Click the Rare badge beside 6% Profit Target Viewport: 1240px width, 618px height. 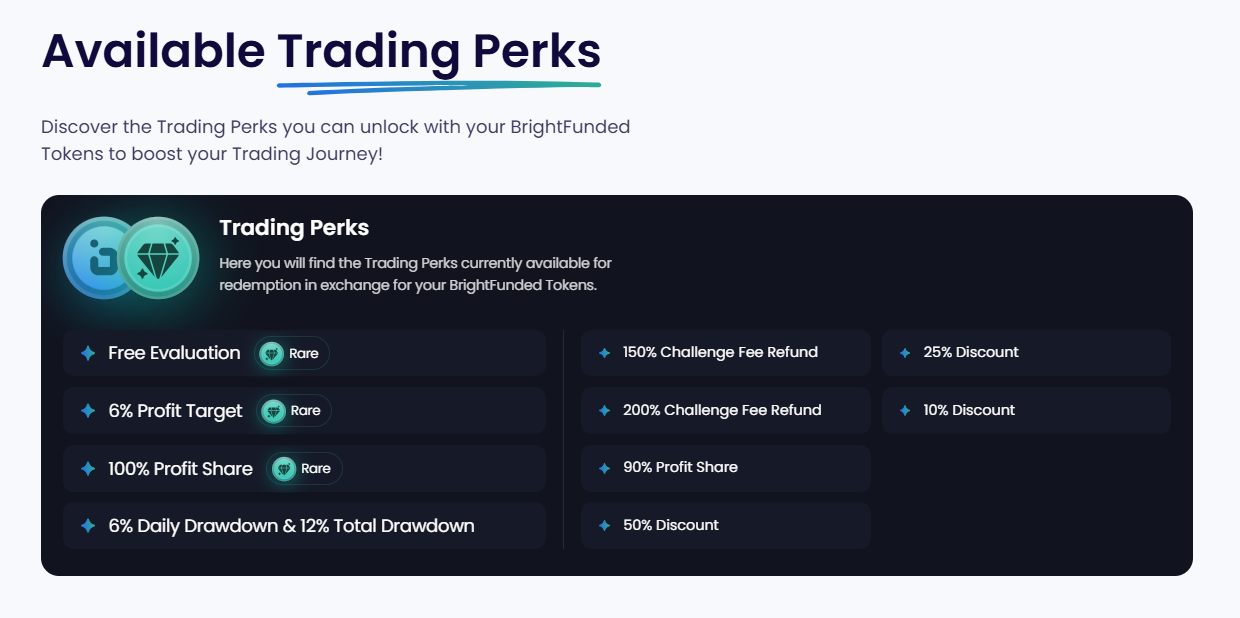point(294,411)
